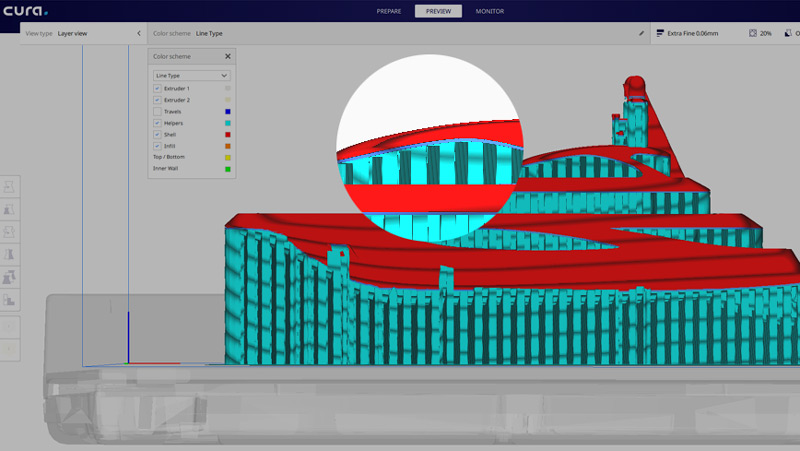Click the 20% infill icon
Image resolution: width=800 pixels, height=451 pixels.
coord(752,33)
